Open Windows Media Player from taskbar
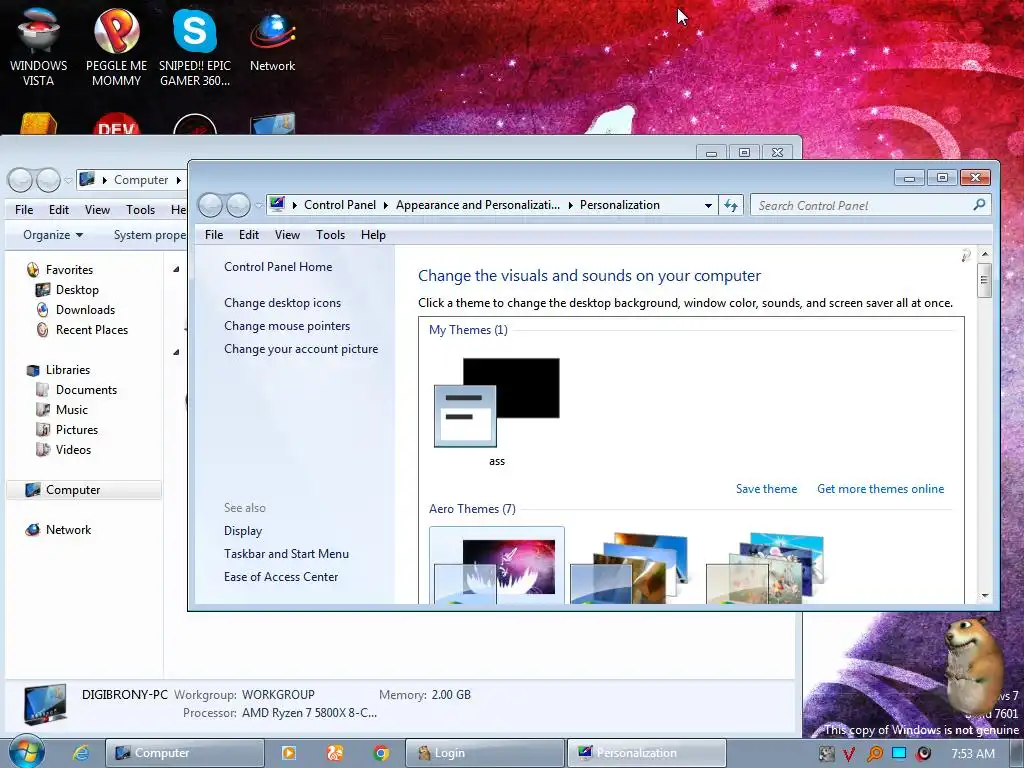This screenshot has height=768, width=1024. 288,753
